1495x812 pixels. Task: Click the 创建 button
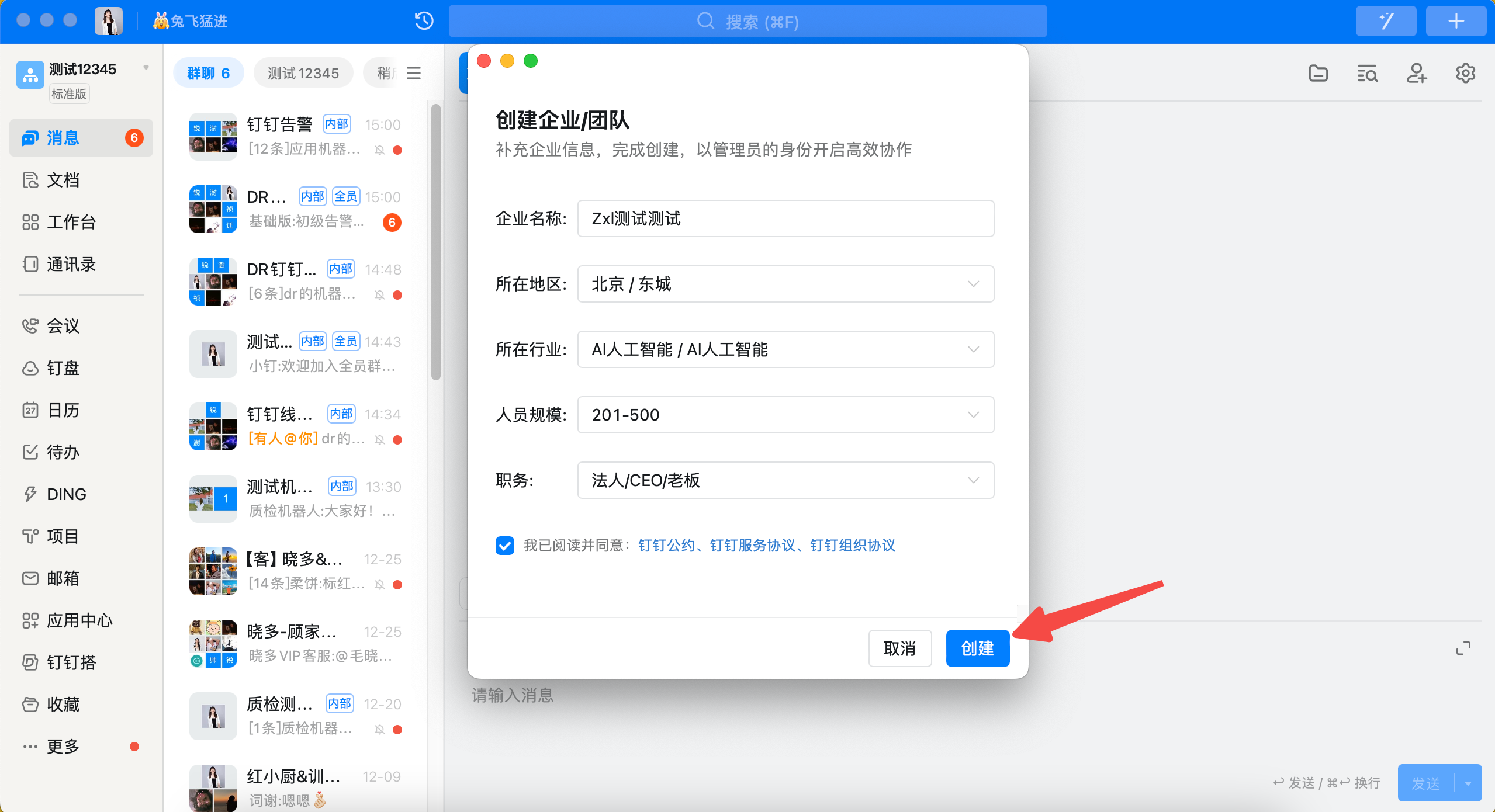coord(978,648)
